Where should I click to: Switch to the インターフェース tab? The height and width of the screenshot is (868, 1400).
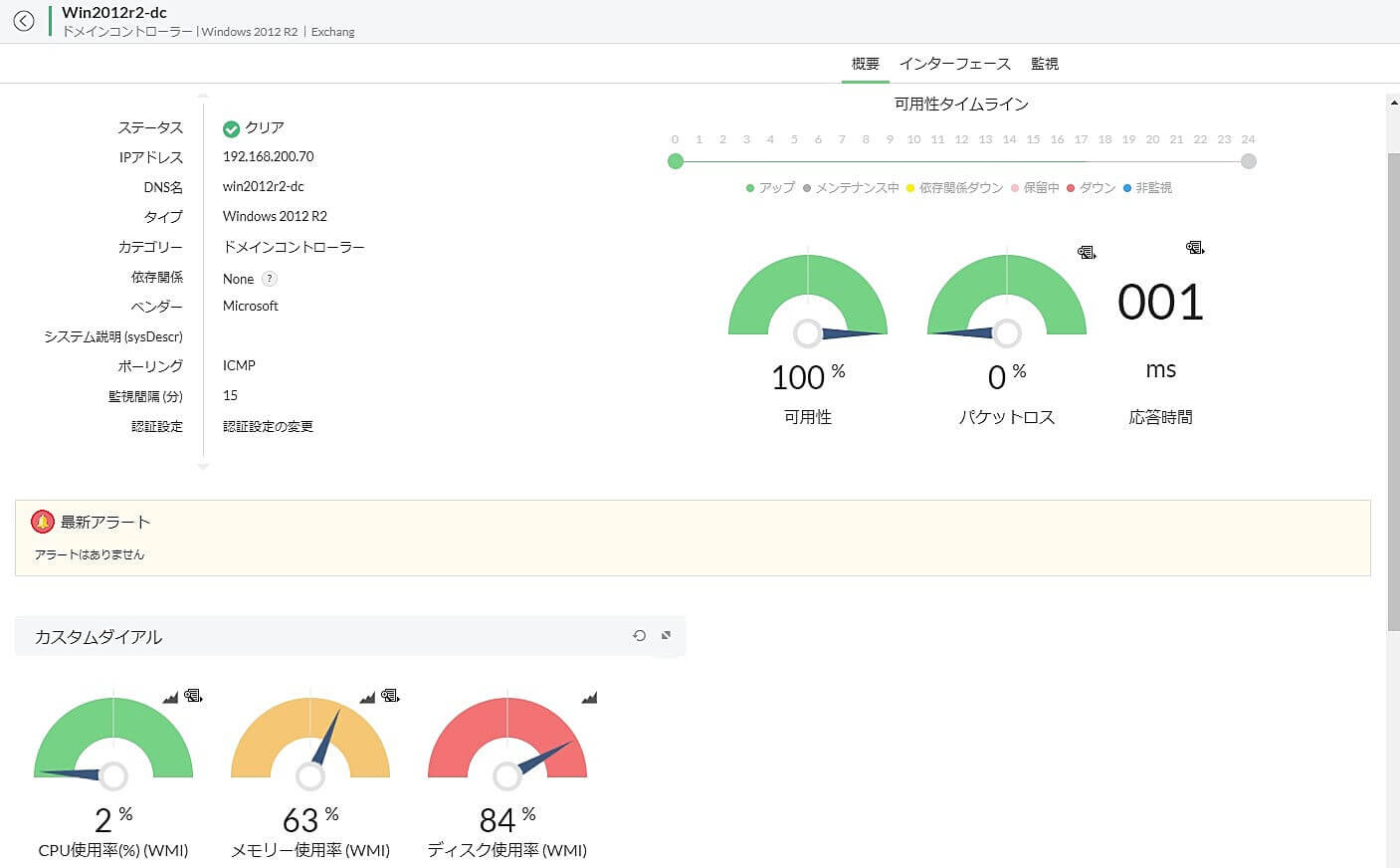[955, 63]
